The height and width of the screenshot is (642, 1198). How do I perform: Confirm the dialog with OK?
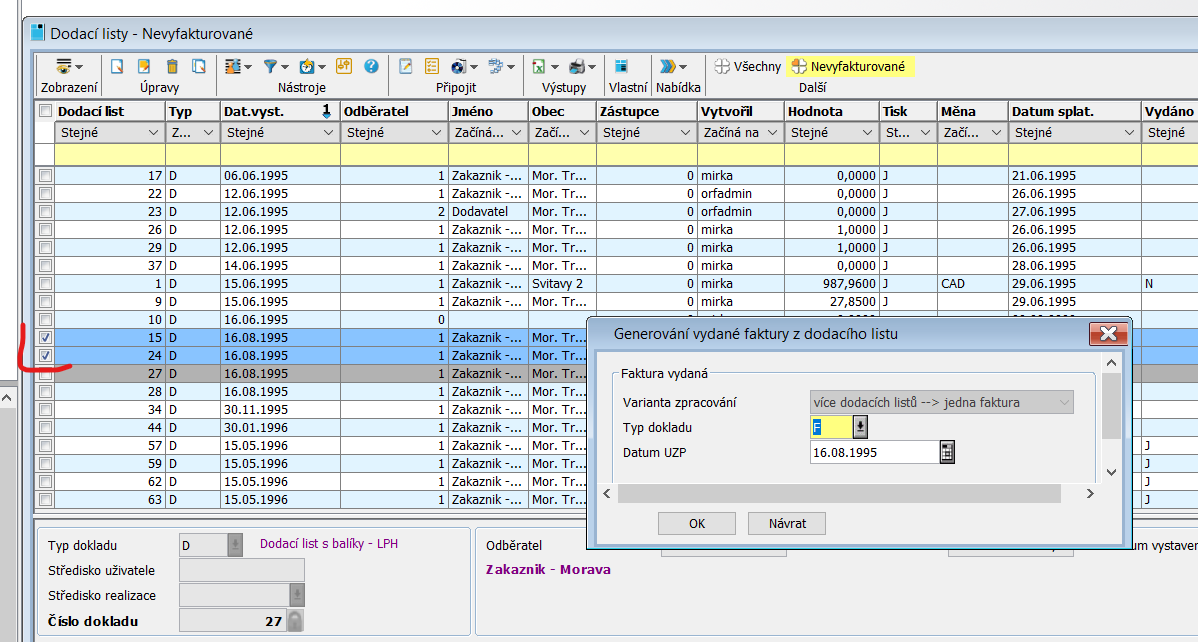coord(697,523)
